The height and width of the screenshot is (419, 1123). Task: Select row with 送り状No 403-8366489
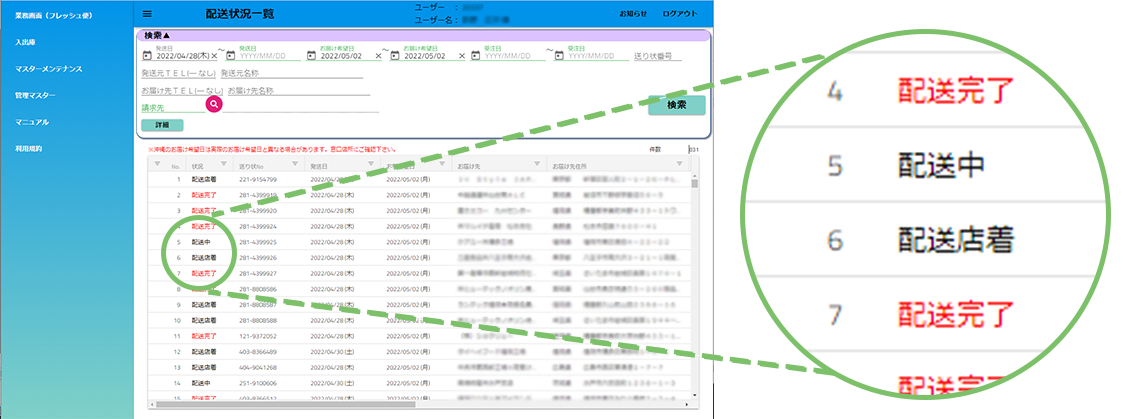coord(420,351)
